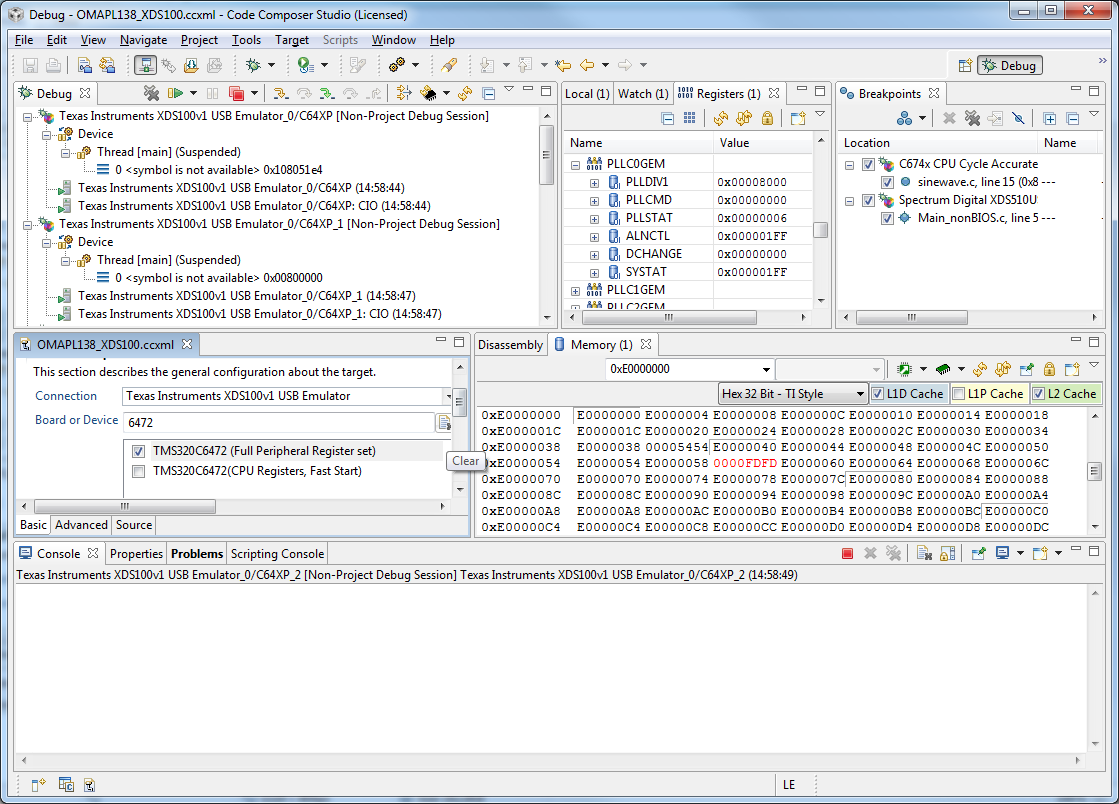Collapse the PLLC0GEM register group

point(575,165)
